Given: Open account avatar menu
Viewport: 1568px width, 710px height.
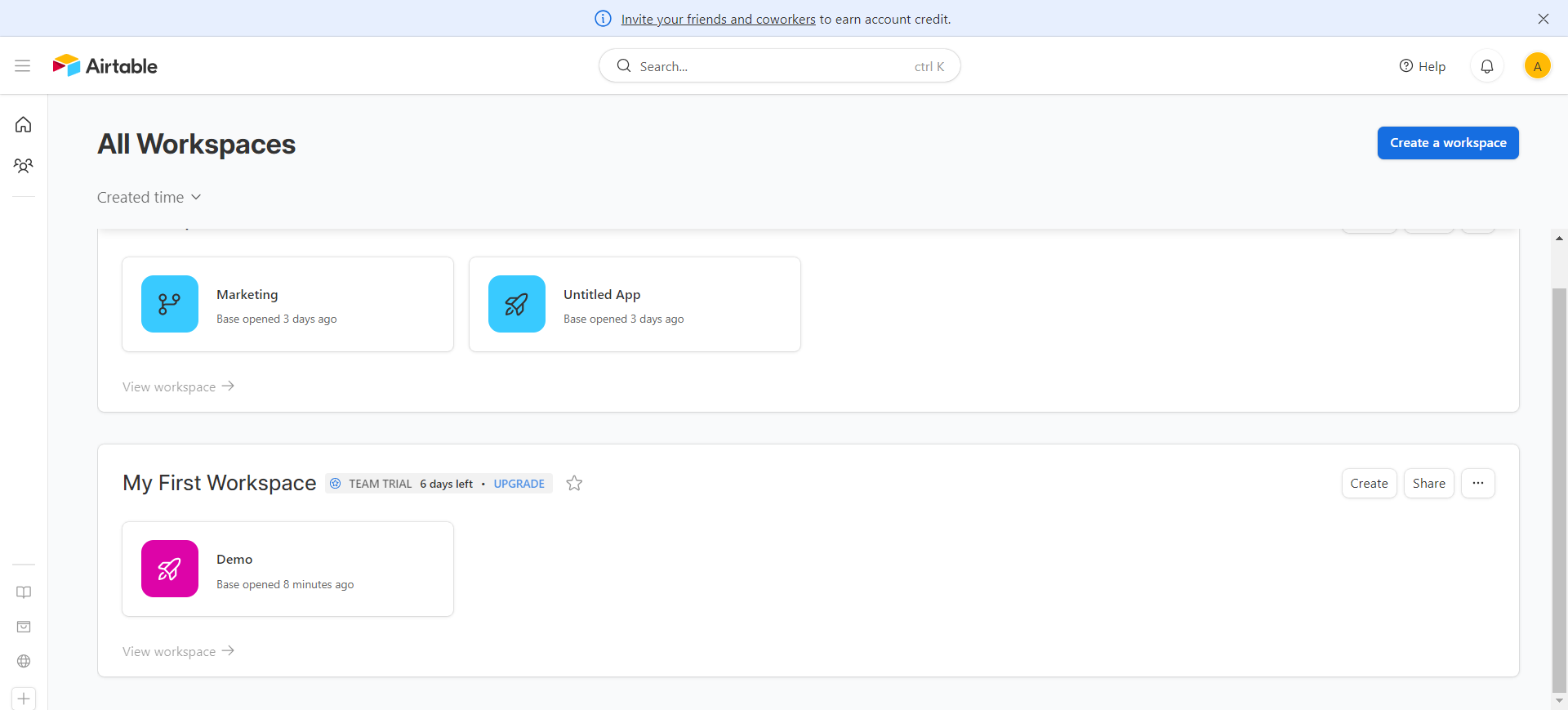Looking at the screenshot, I should pos(1538,66).
